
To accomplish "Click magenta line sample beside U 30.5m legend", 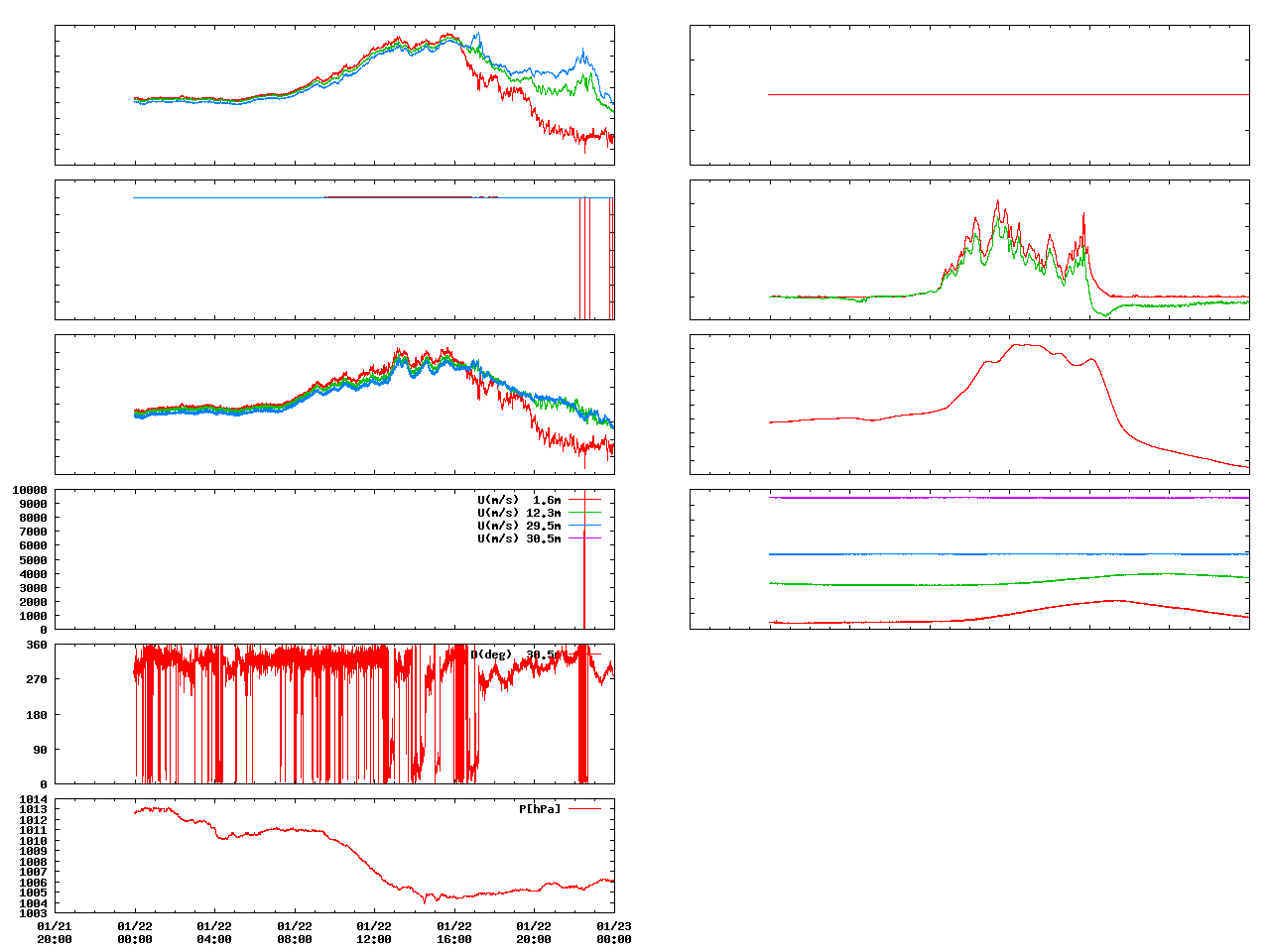I will 584,537.
